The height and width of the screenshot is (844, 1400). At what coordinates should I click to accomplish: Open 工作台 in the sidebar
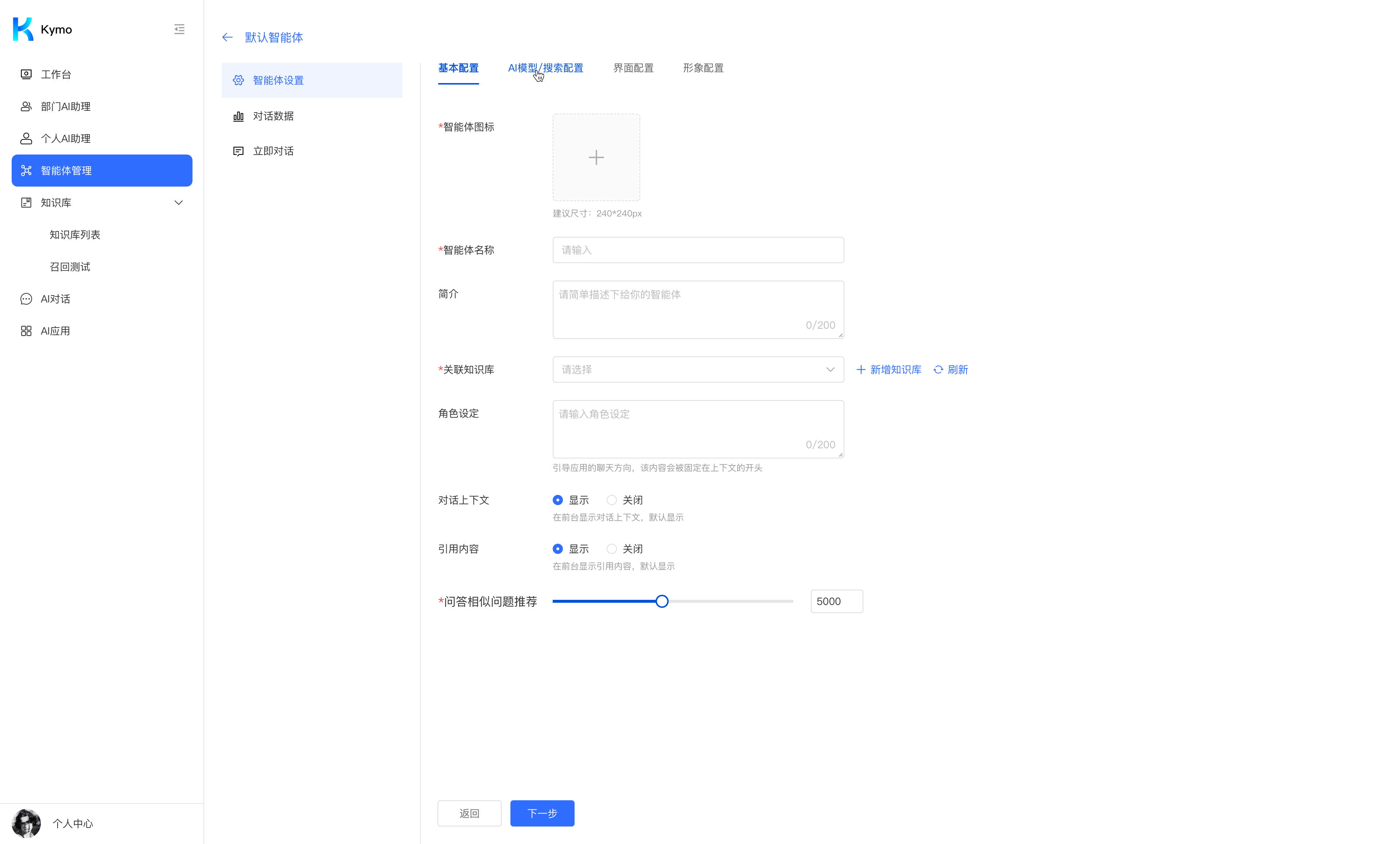click(x=102, y=74)
